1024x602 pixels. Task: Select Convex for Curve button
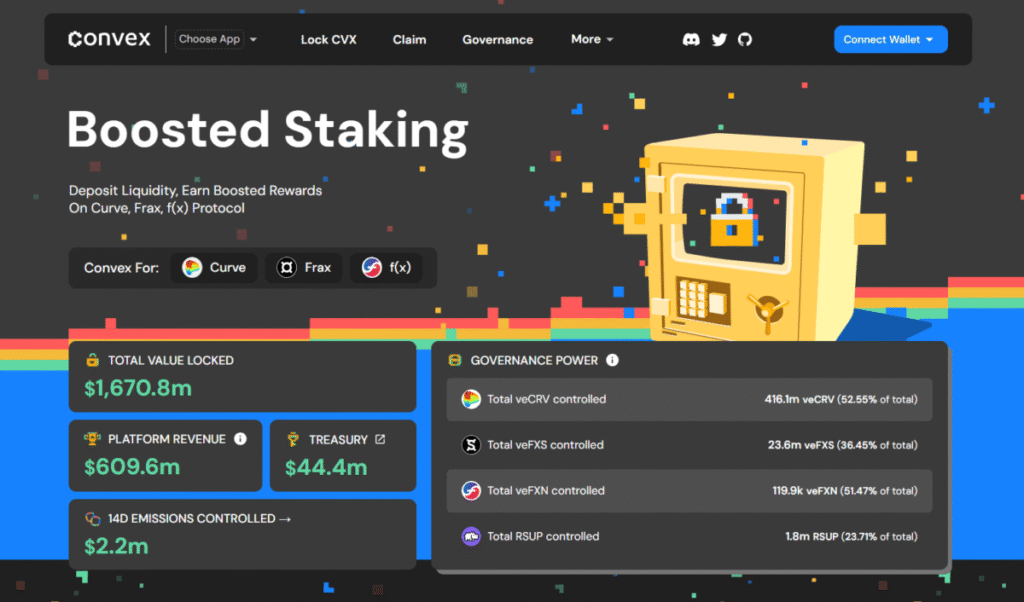214,268
